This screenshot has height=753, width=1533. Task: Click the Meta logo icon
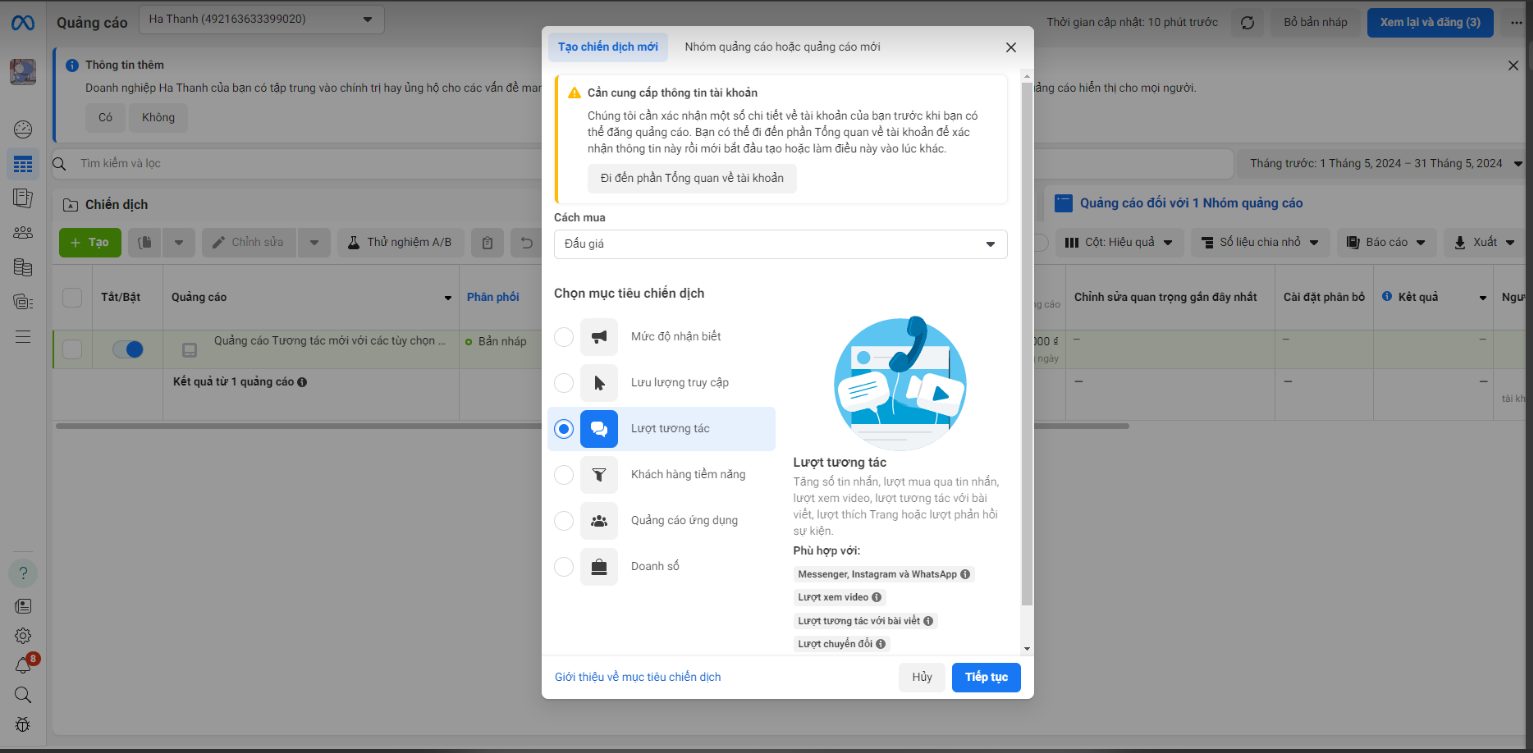[22, 22]
